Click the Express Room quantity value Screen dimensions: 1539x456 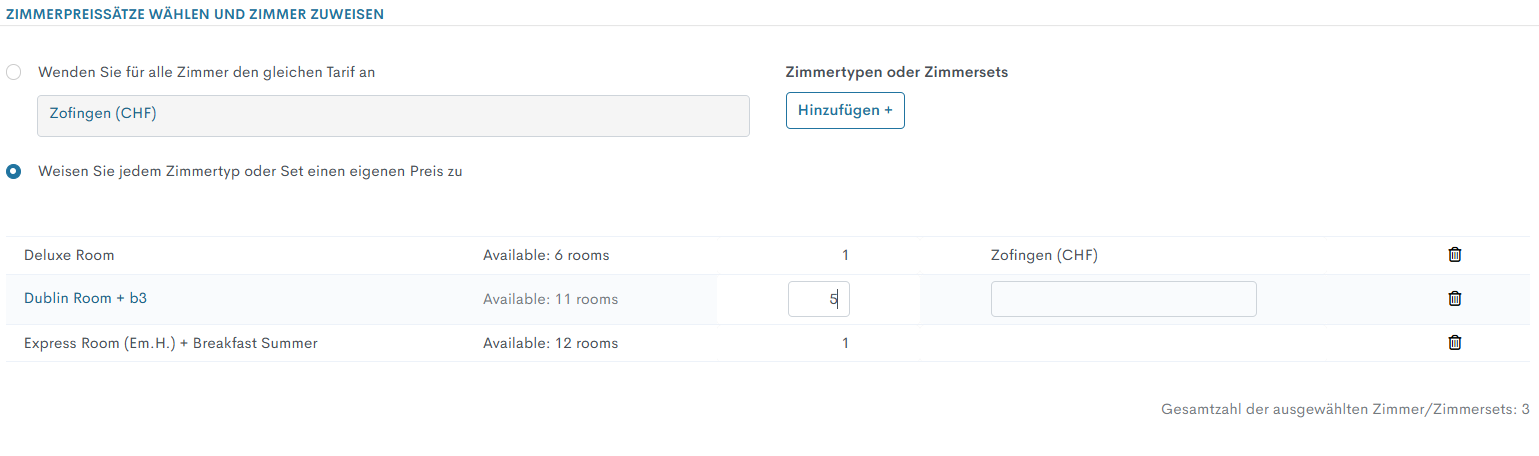point(845,343)
